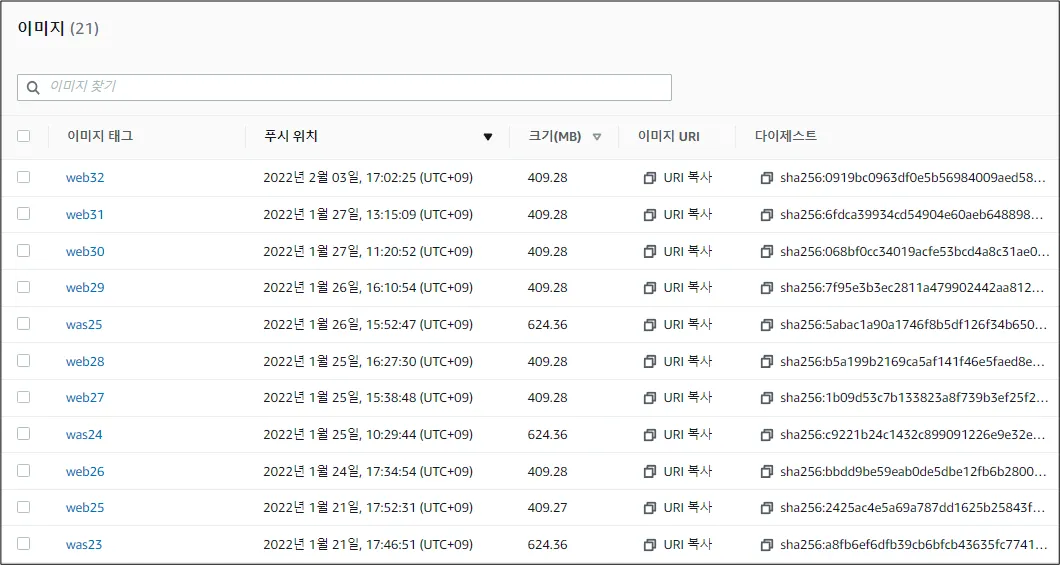The width and height of the screenshot is (1060, 565).
Task: Select the web32 image checkbox
Action: pos(24,177)
